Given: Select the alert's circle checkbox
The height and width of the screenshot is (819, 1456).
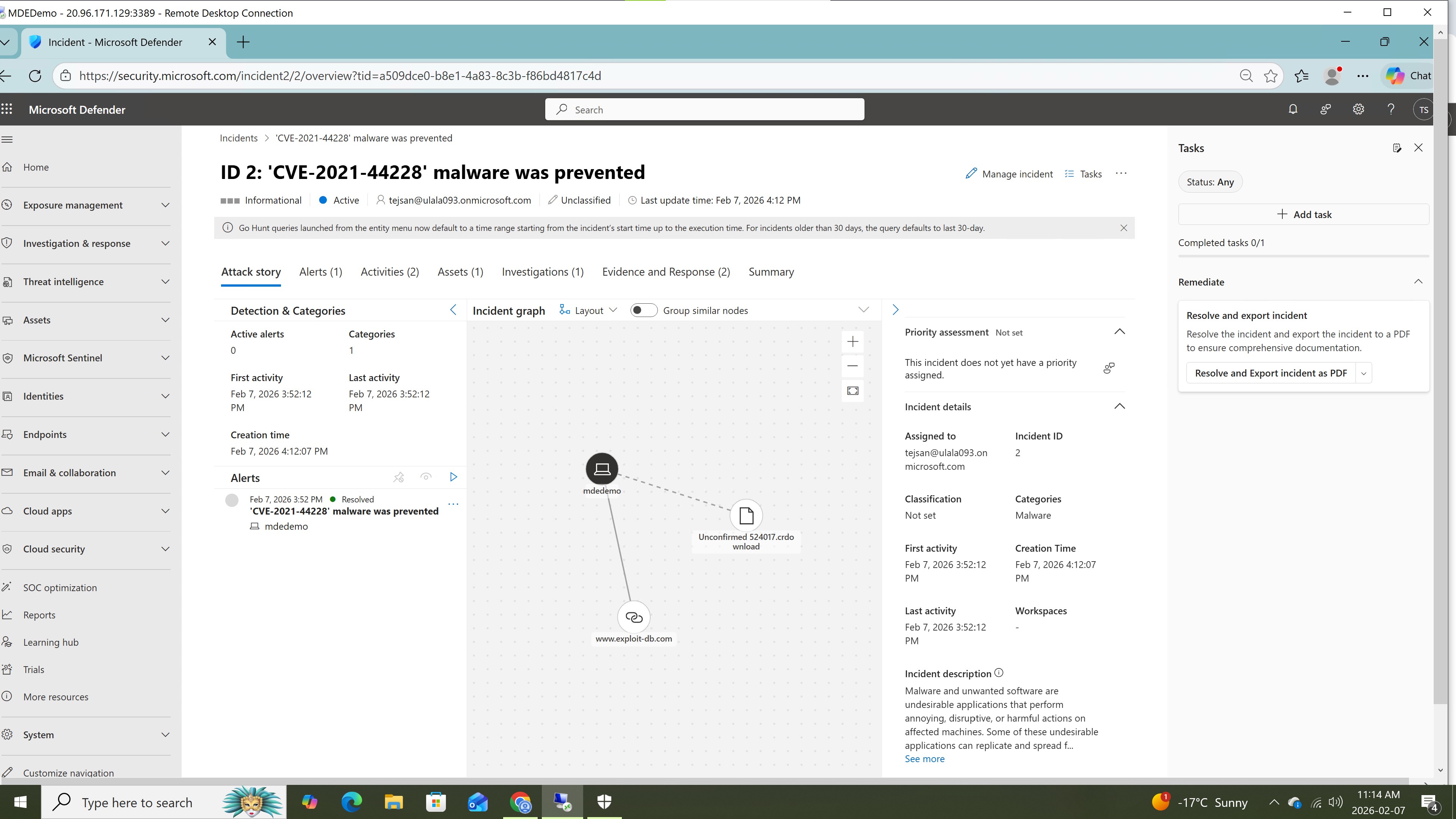Looking at the screenshot, I should click(x=232, y=500).
